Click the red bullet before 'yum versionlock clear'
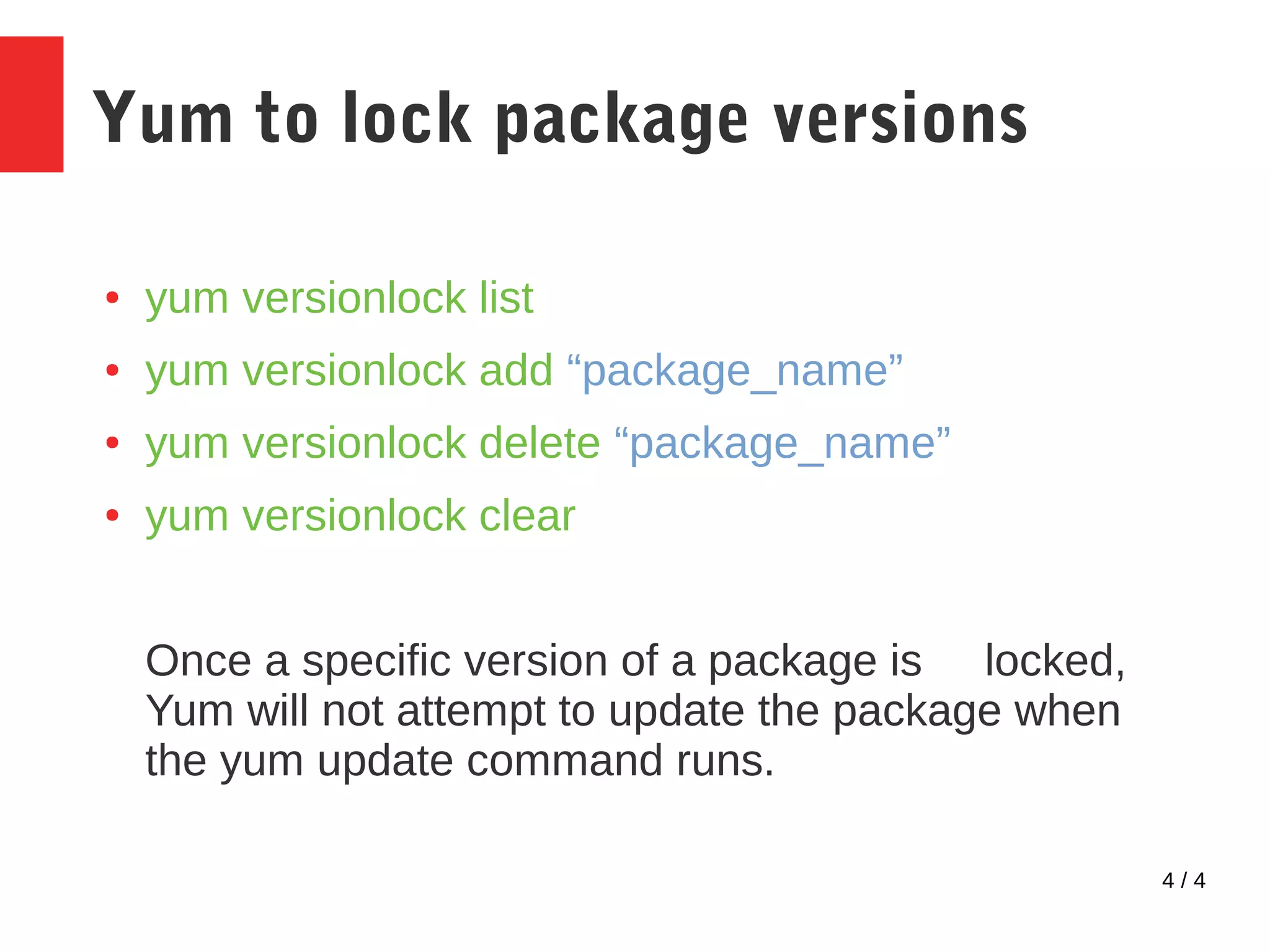Screen dimensions: 1270x952 pyautogui.click(x=112, y=515)
